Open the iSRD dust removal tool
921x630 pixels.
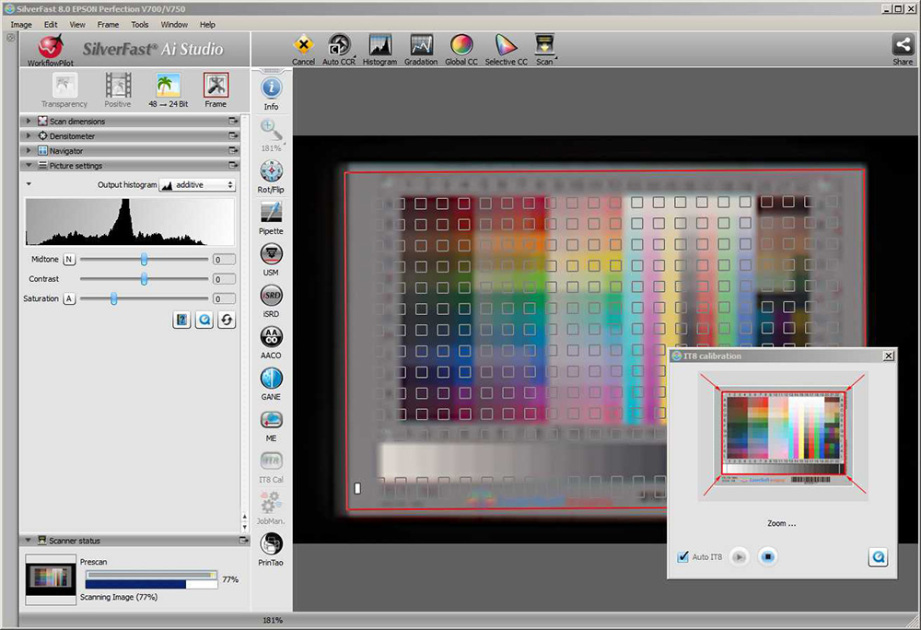pyautogui.click(x=271, y=296)
